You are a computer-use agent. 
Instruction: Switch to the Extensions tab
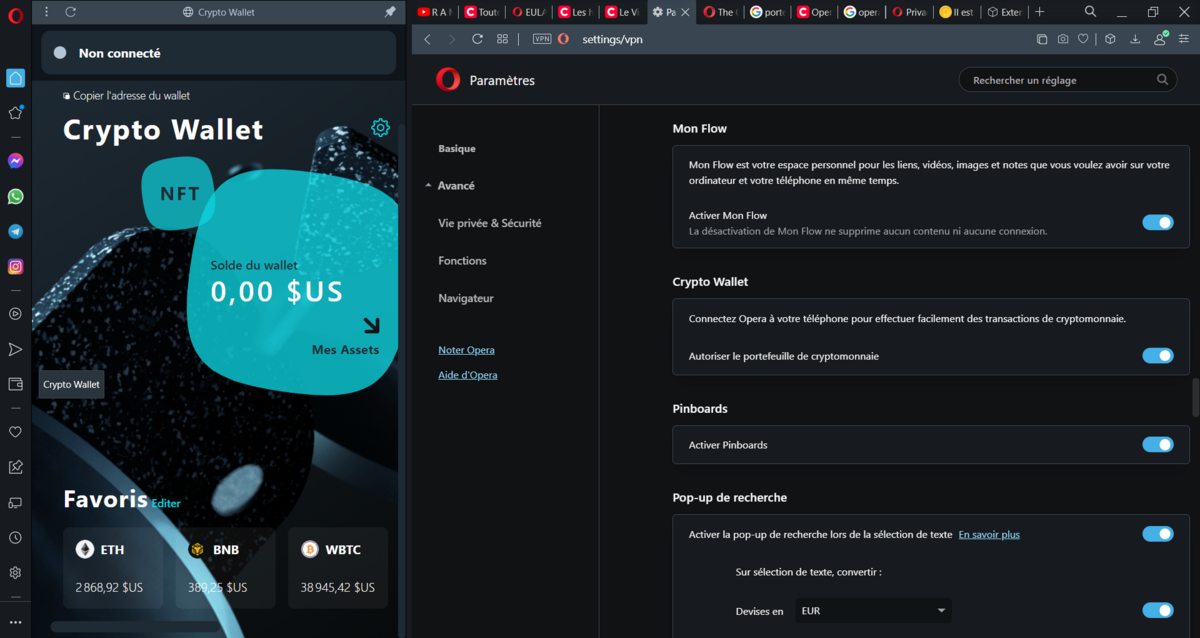point(1003,12)
